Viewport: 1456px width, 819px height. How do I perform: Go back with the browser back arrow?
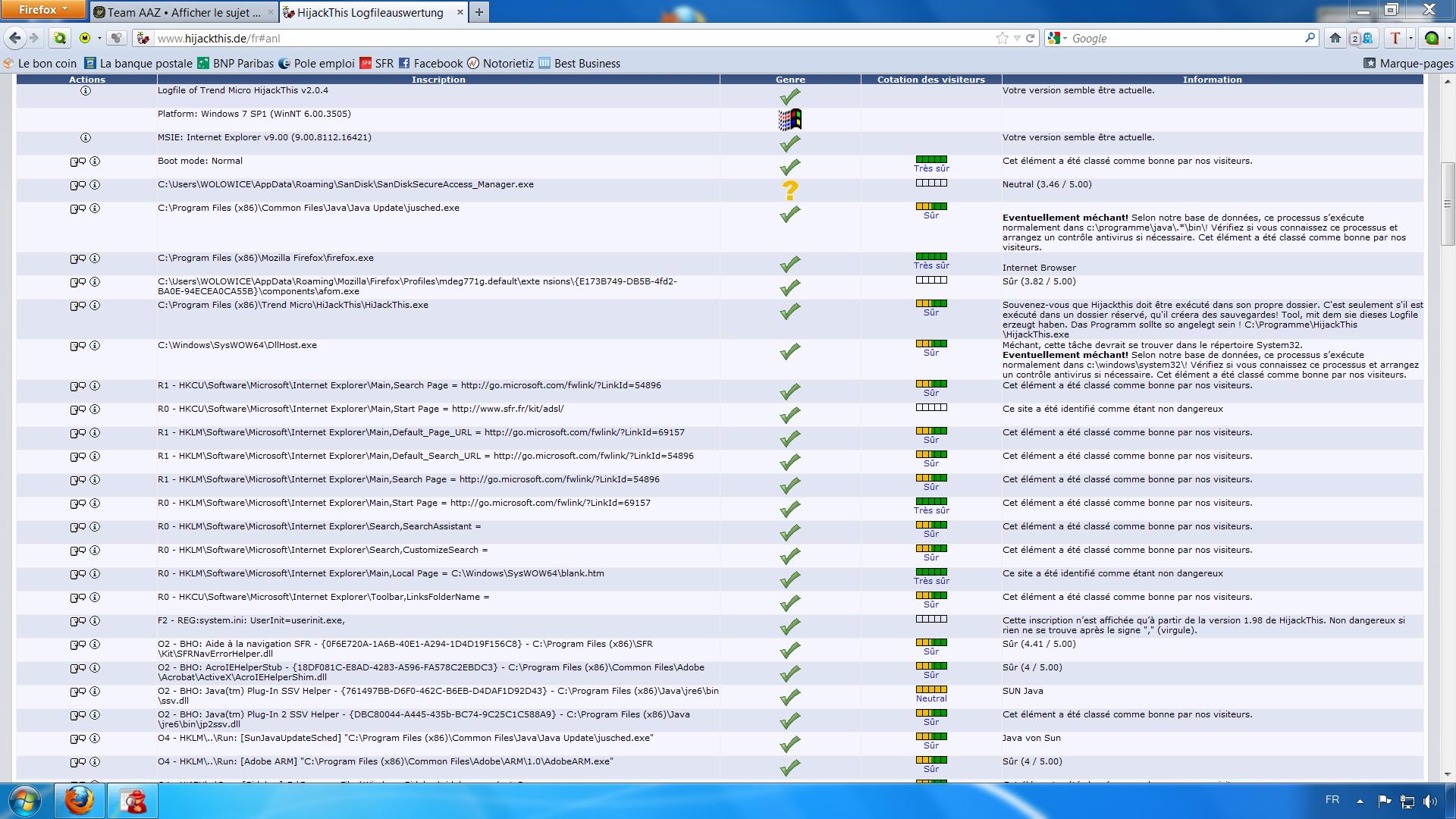pyautogui.click(x=14, y=38)
